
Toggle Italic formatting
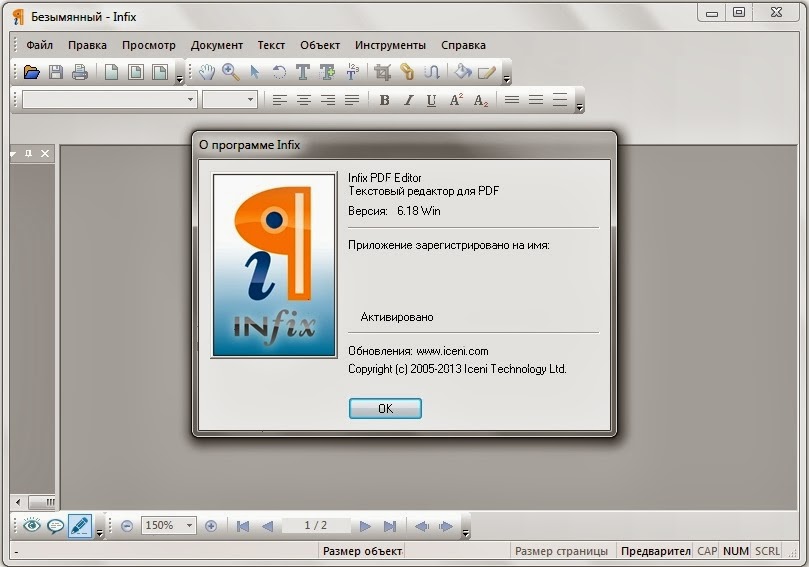(409, 100)
